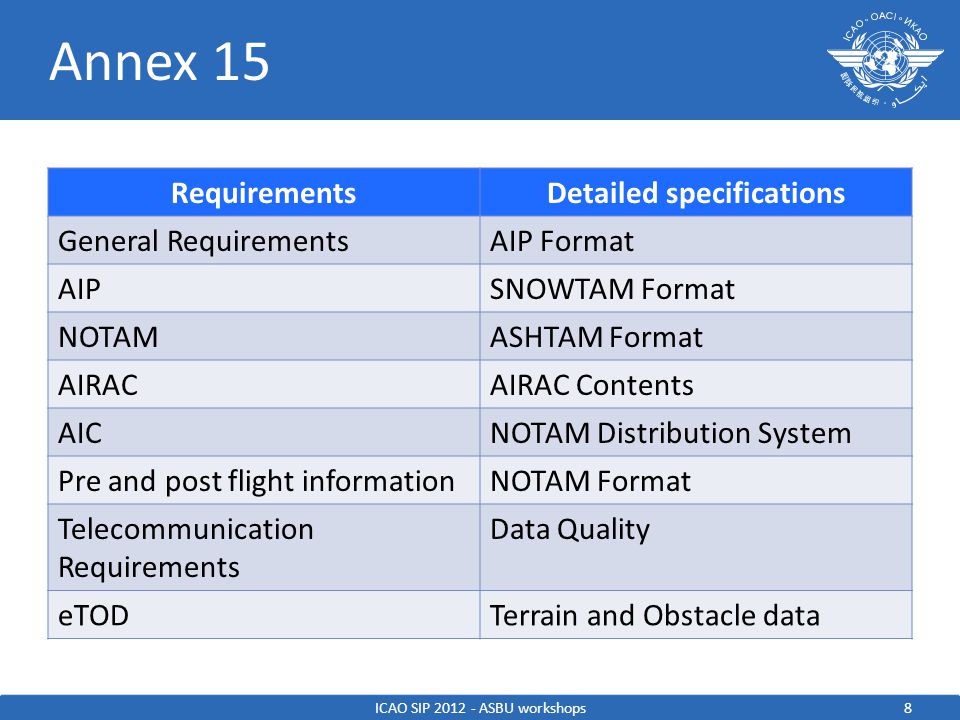This screenshot has height=720, width=960.
Task: Click the 'Detailed specifications' column header
Action: click(696, 192)
